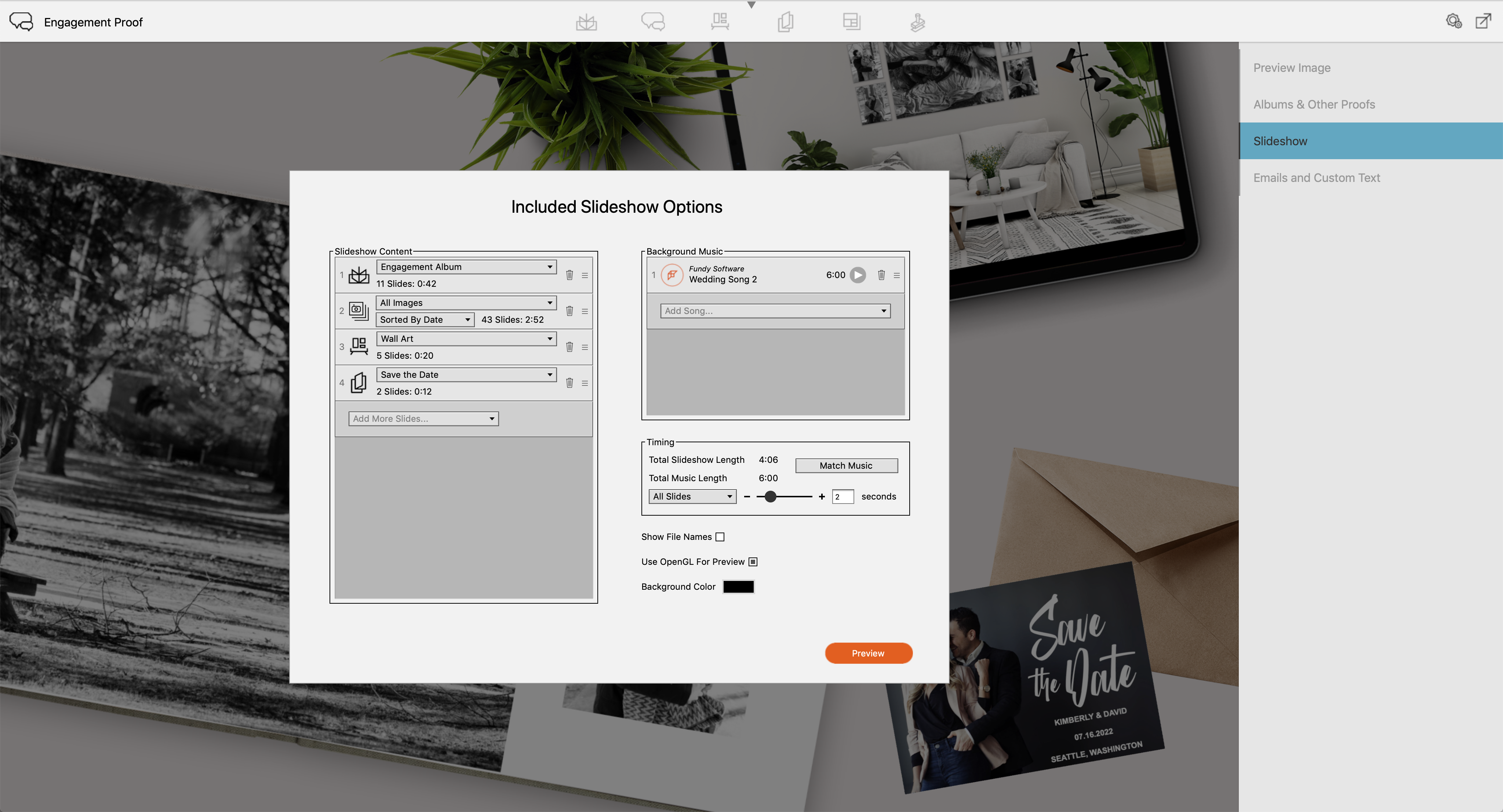This screenshot has height=812, width=1503.
Task: Click the slide duration slider handle
Action: [x=770, y=497]
